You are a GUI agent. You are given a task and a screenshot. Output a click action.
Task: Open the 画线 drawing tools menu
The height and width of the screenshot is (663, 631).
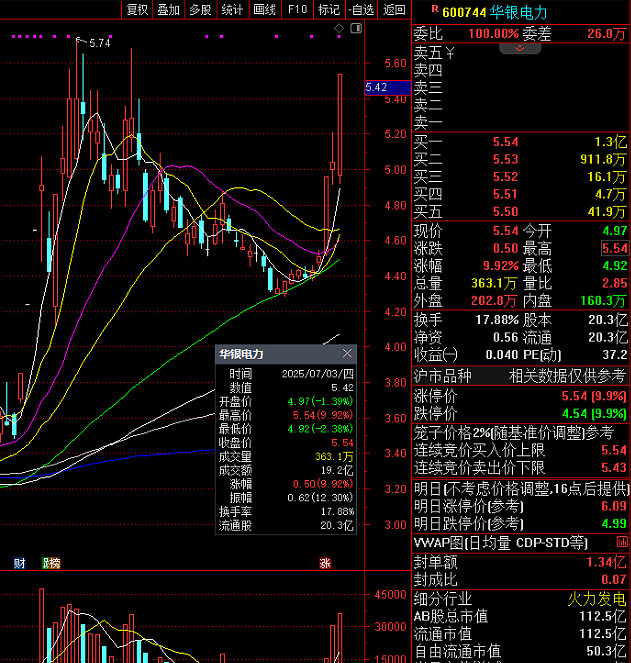click(264, 10)
